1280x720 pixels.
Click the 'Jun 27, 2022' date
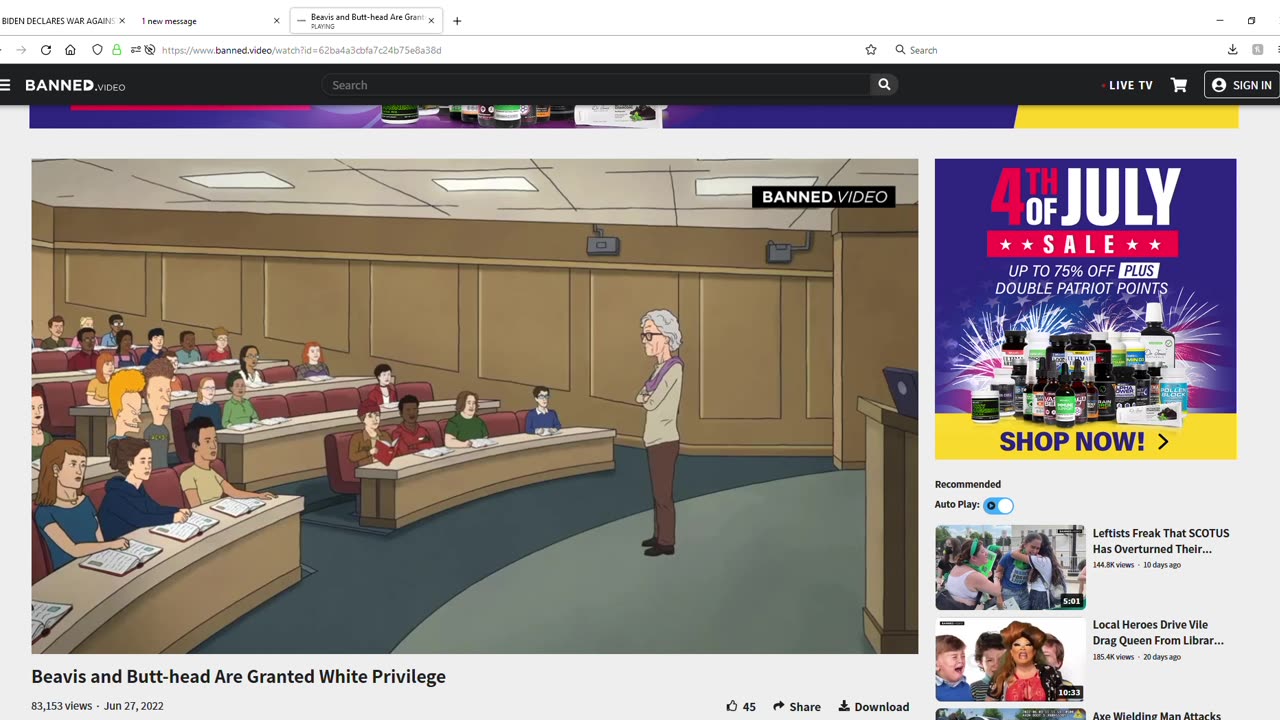coord(133,706)
